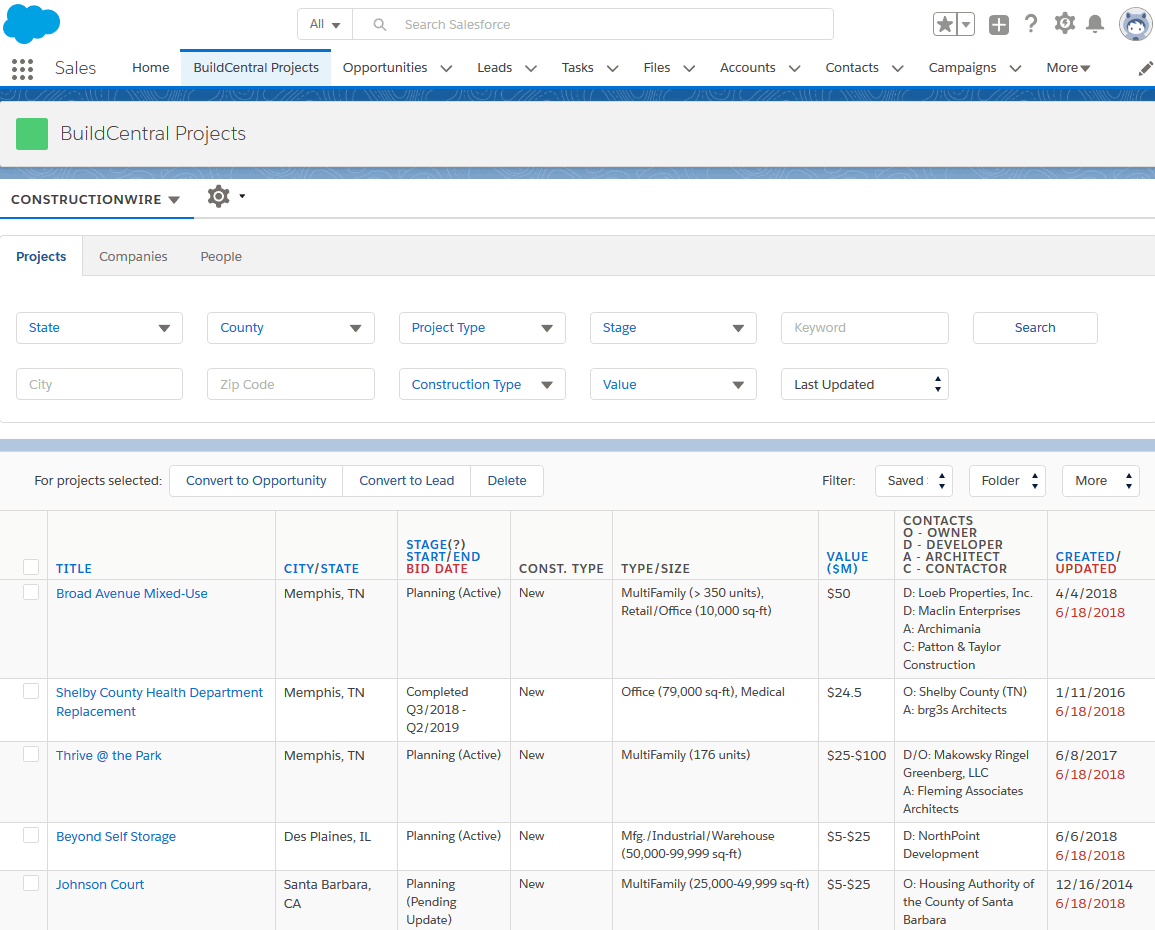Check the Beyond Self Storage row checkbox
The height and width of the screenshot is (930, 1155).
click(x=31, y=835)
